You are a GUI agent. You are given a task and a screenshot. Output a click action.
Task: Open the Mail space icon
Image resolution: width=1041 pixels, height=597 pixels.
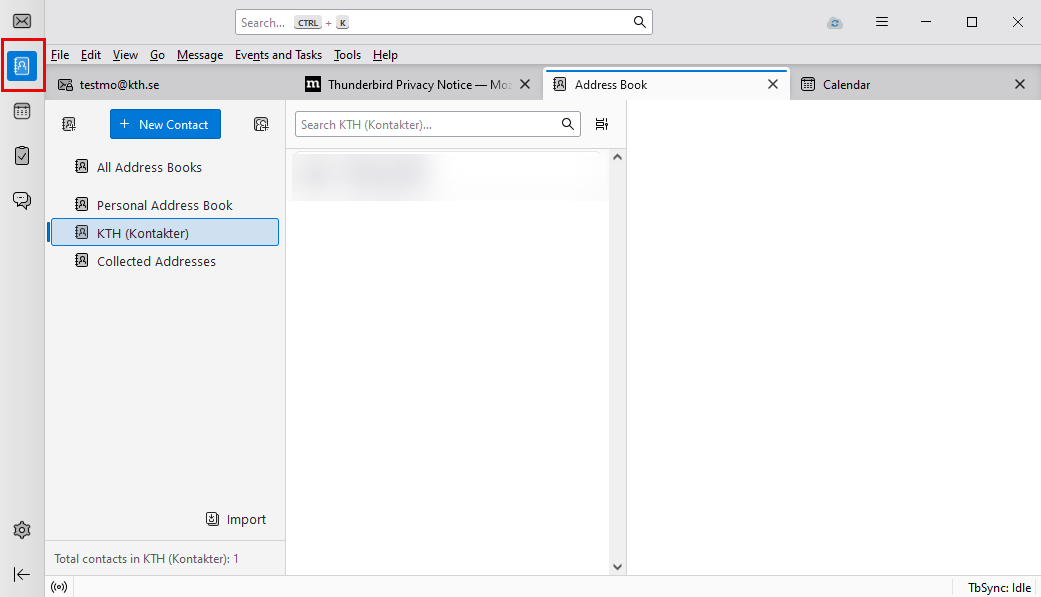[x=22, y=21]
